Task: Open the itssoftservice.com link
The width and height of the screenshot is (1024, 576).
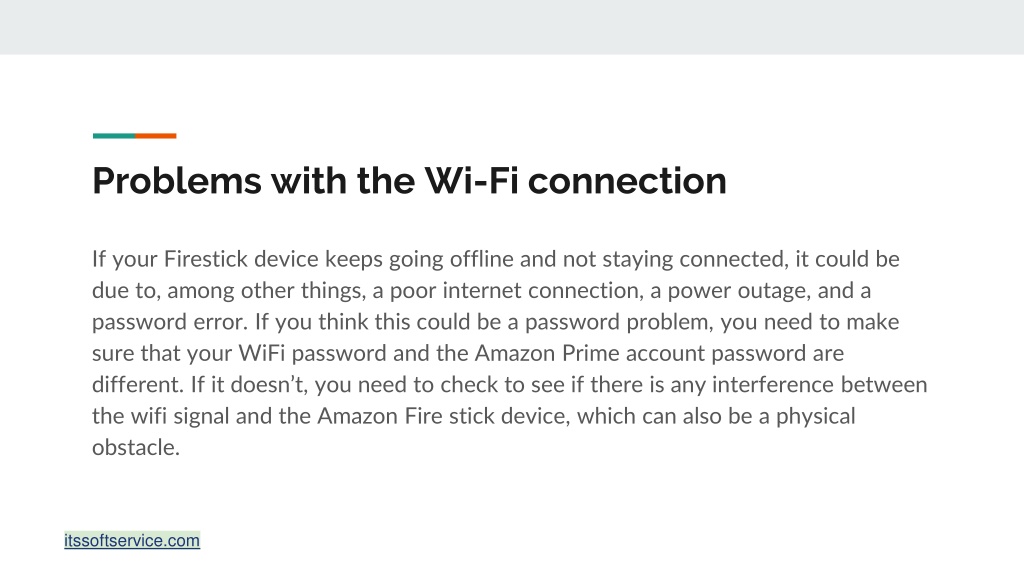Action: [x=132, y=541]
